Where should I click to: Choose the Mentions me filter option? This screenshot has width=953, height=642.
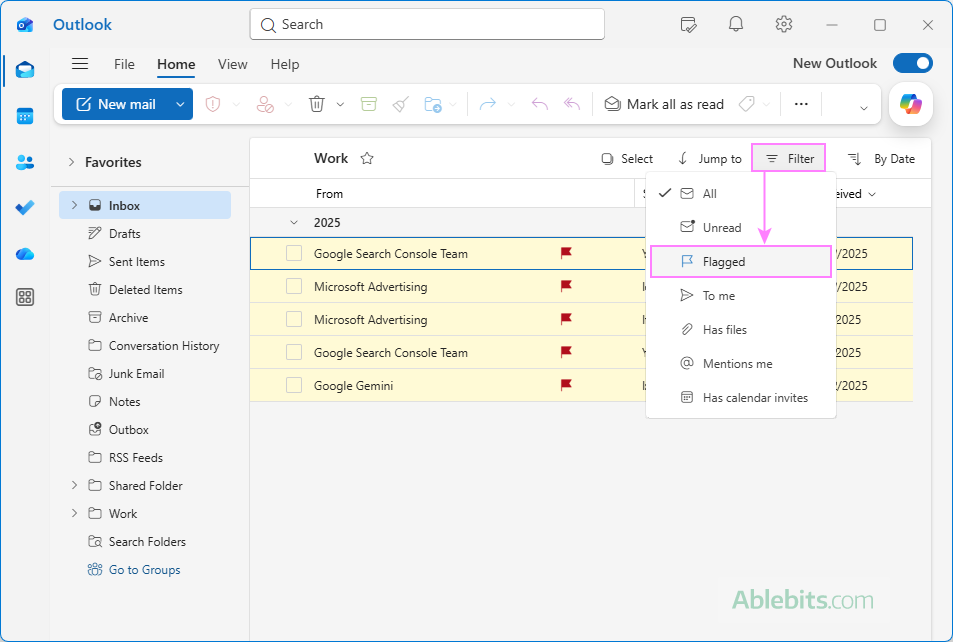tap(741, 364)
